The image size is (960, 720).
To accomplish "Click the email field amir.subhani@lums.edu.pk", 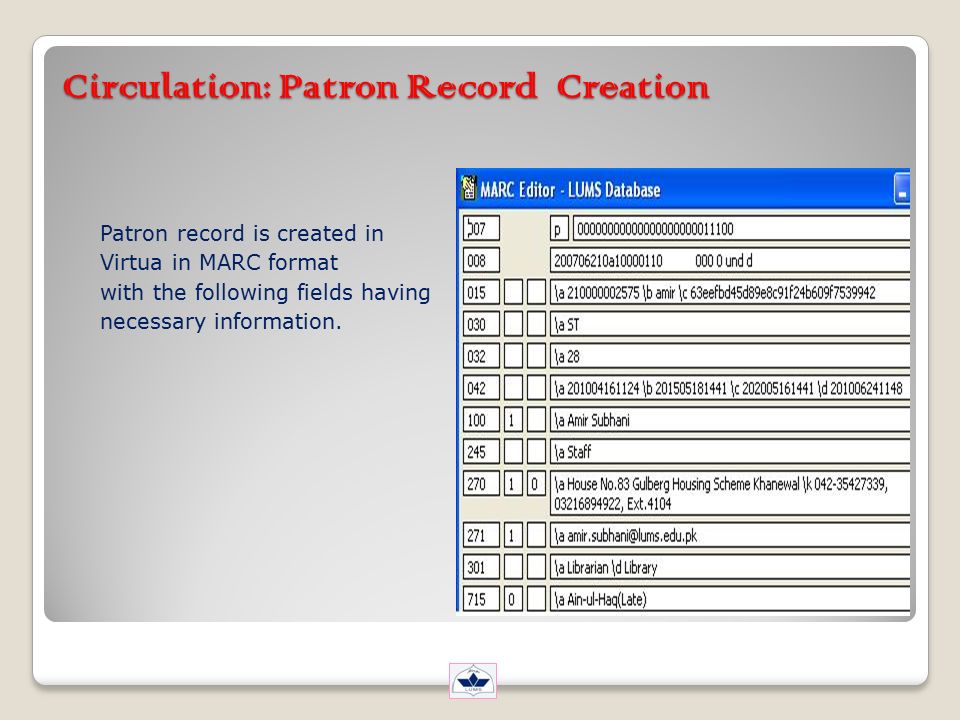I will (730, 535).
